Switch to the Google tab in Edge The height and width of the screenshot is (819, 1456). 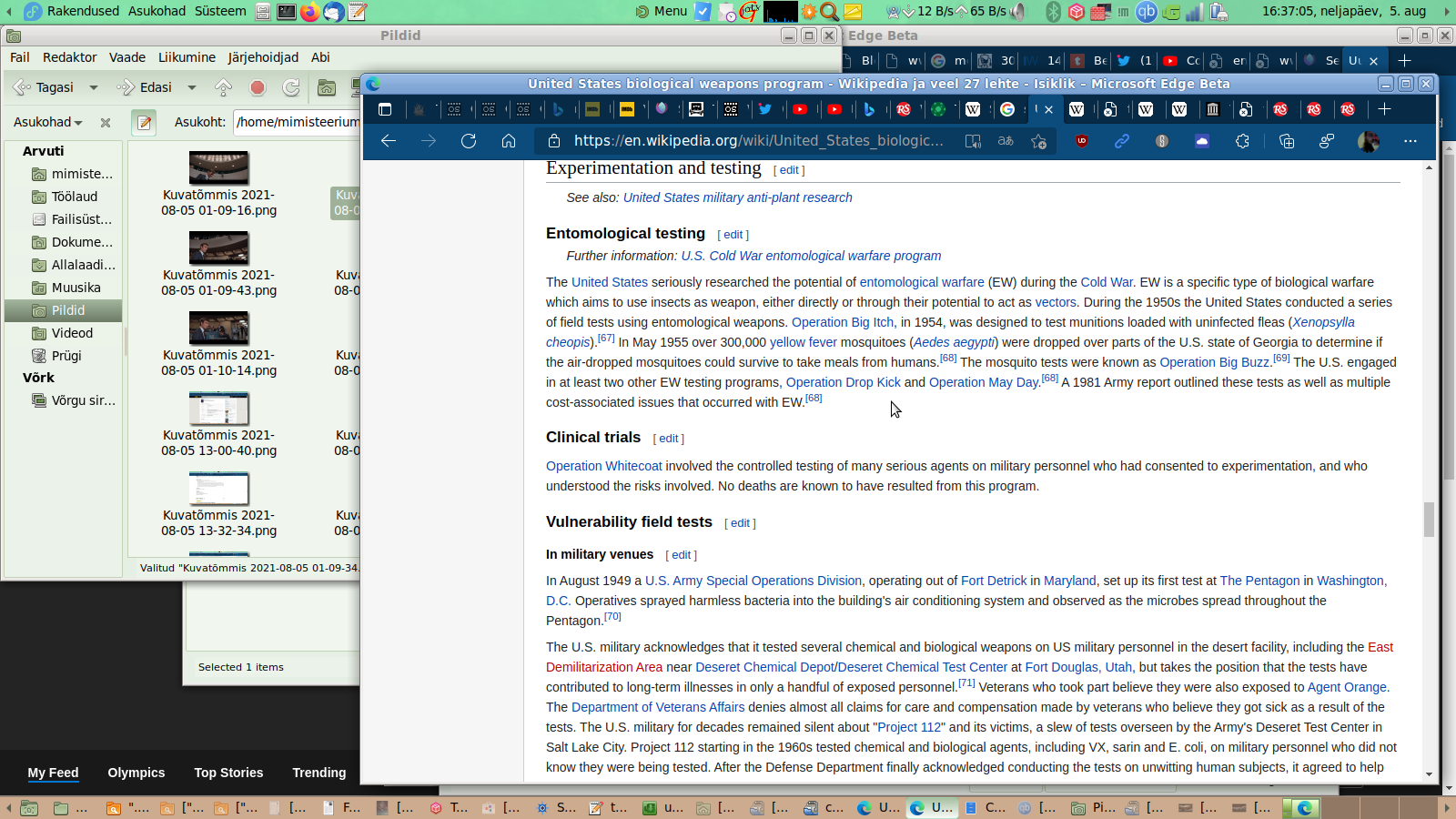click(1007, 109)
